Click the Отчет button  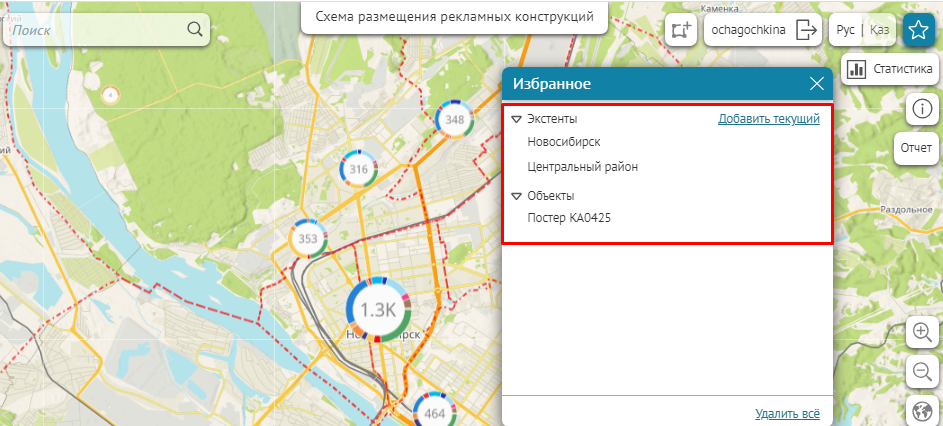(916, 148)
